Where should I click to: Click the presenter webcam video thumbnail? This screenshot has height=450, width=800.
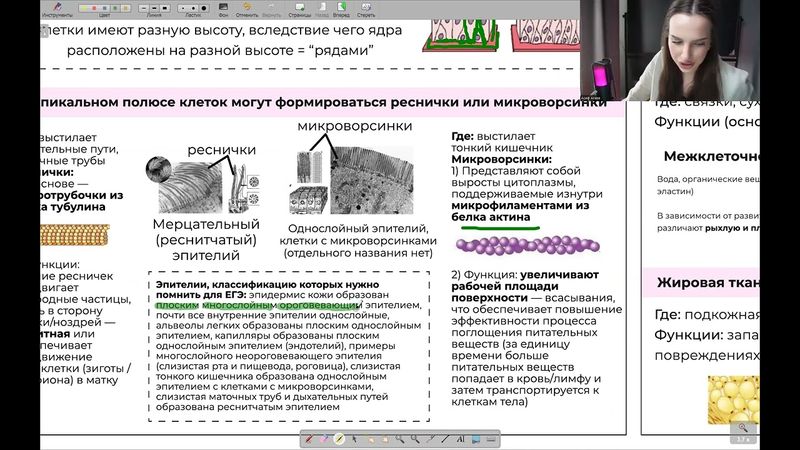[669, 49]
